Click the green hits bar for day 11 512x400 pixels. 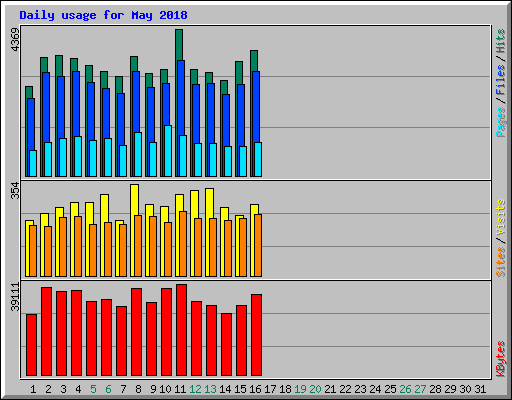click(179, 45)
